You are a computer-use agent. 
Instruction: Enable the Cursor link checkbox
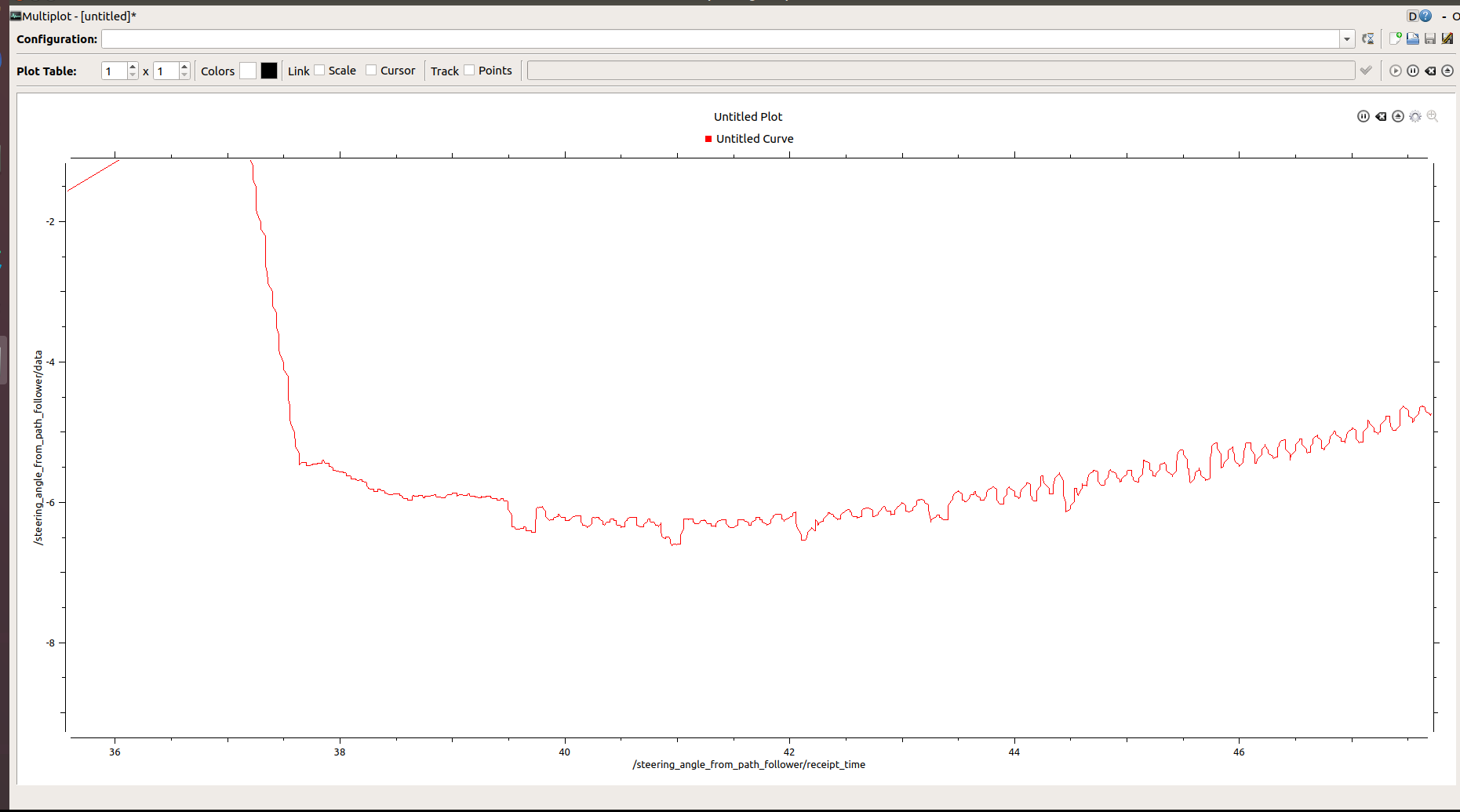click(x=371, y=70)
